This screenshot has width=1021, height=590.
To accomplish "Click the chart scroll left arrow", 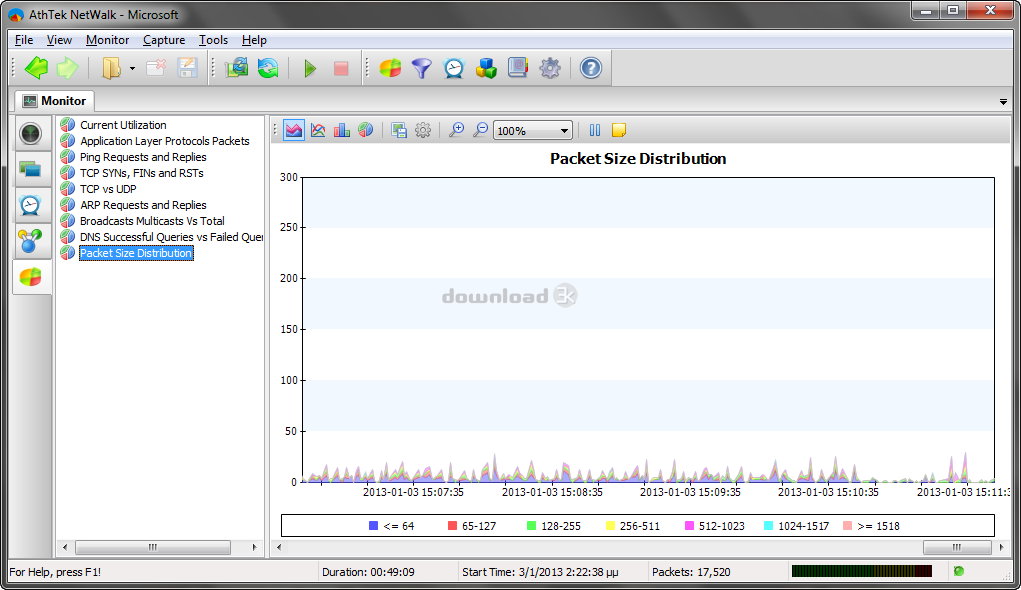I will tap(279, 547).
